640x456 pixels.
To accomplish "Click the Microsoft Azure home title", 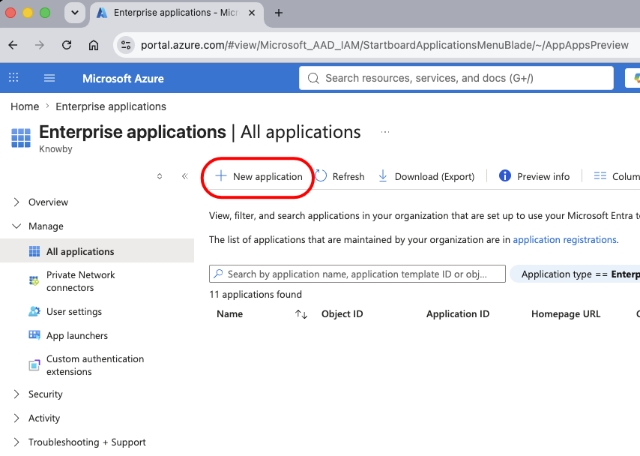I will (x=123, y=78).
